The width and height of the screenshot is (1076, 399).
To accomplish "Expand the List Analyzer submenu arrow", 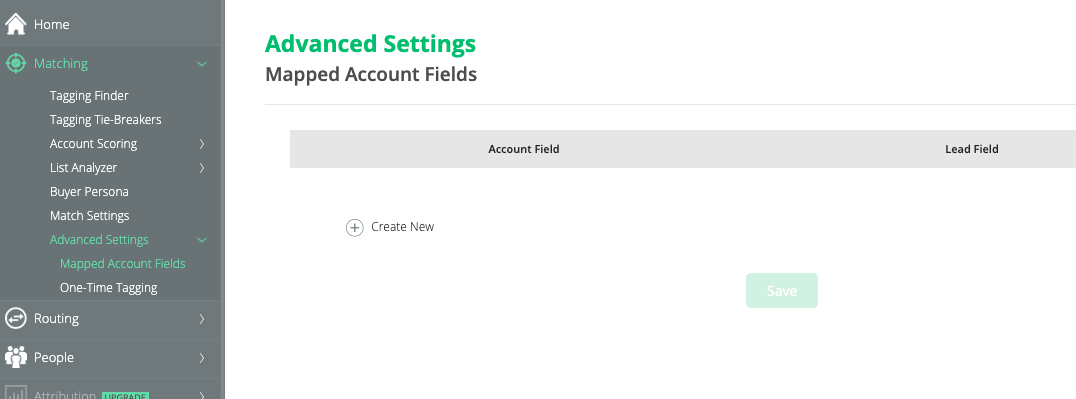I will pos(202,168).
